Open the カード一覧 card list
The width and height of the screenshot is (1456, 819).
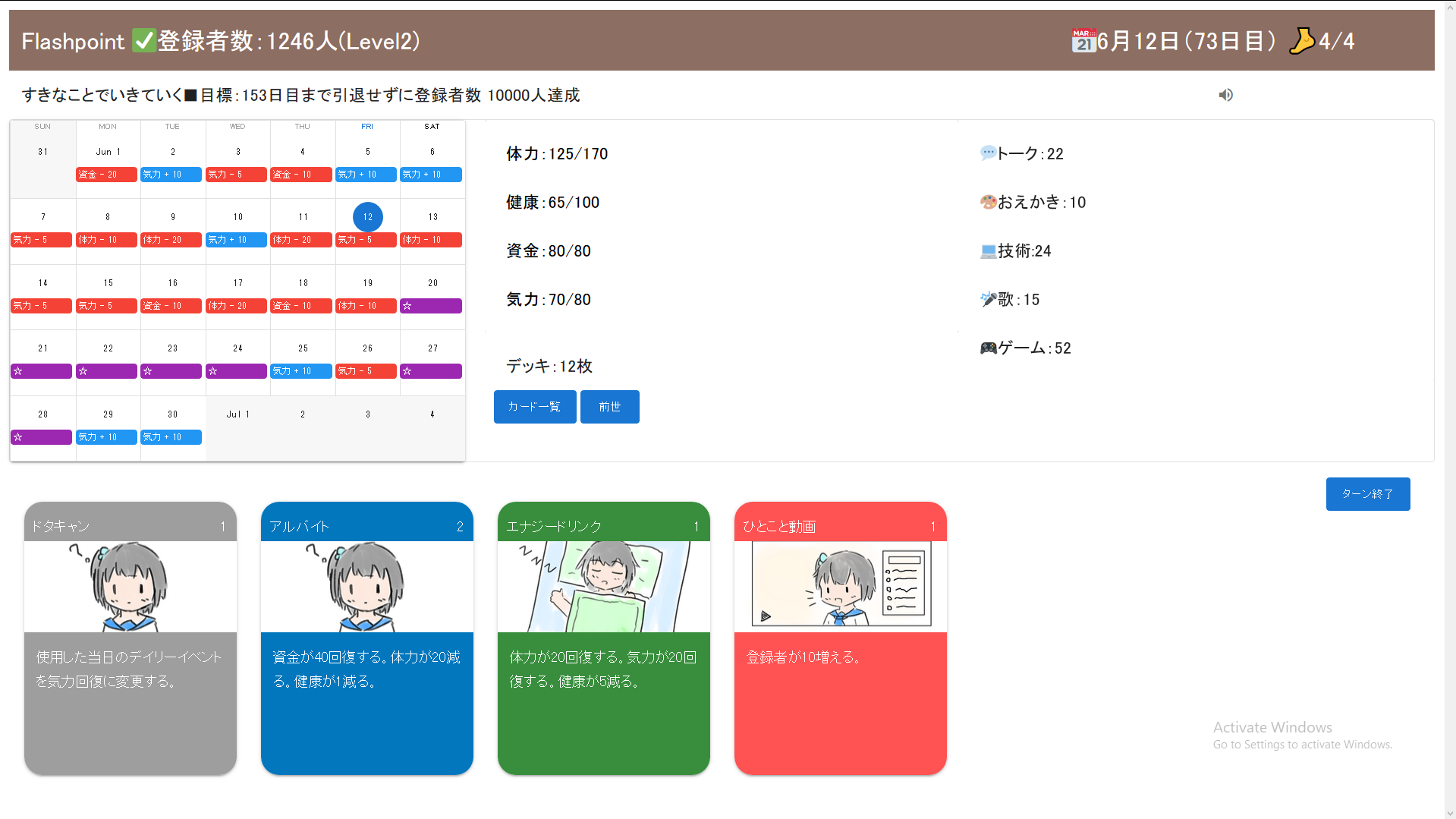pos(535,407)
